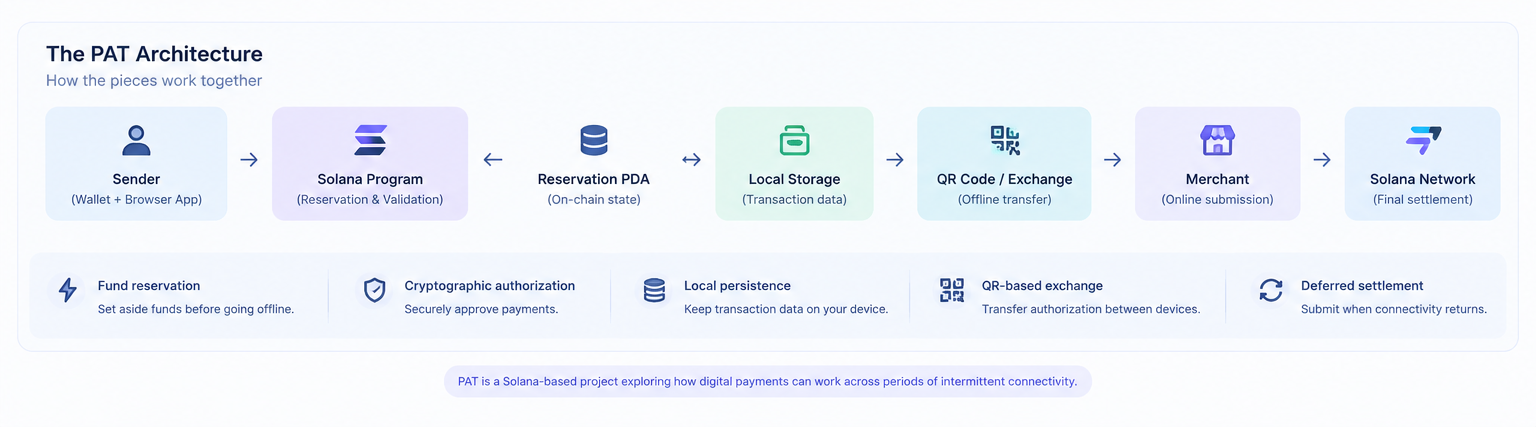
Task: Click the "(On-chain state)" subtitle
Action: click(594, 200)
